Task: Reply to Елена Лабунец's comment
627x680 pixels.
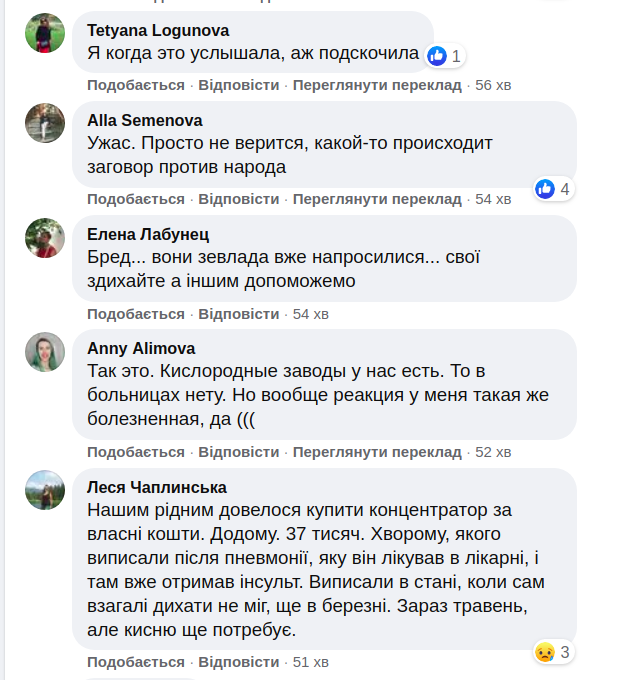Action: pyautogui.click(x=239, y=314)
